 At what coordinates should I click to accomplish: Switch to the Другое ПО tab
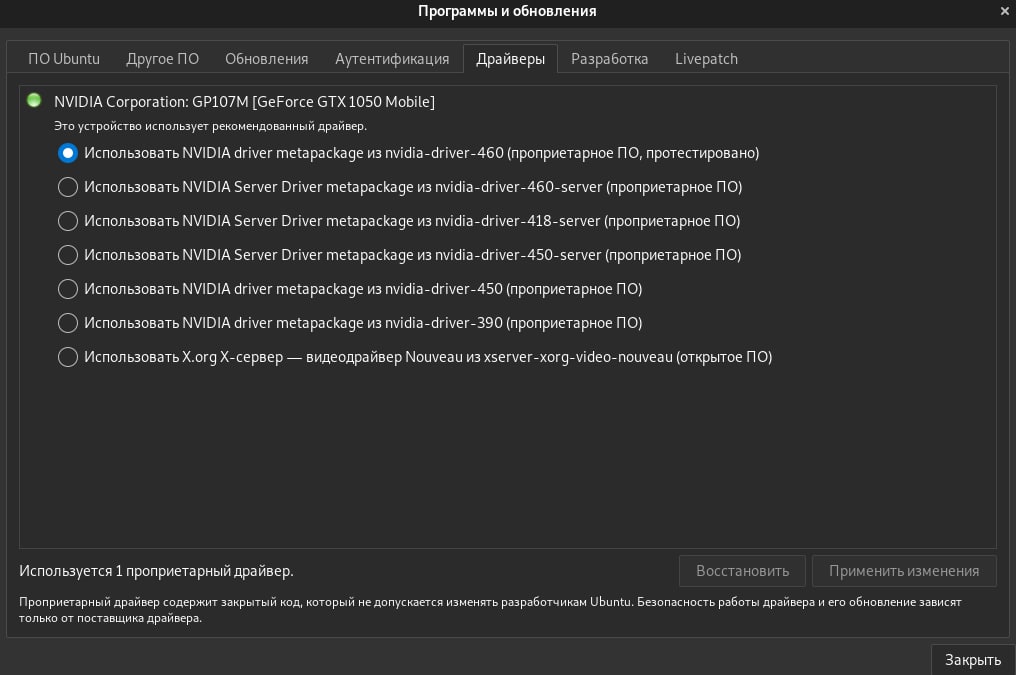point(163,59)
